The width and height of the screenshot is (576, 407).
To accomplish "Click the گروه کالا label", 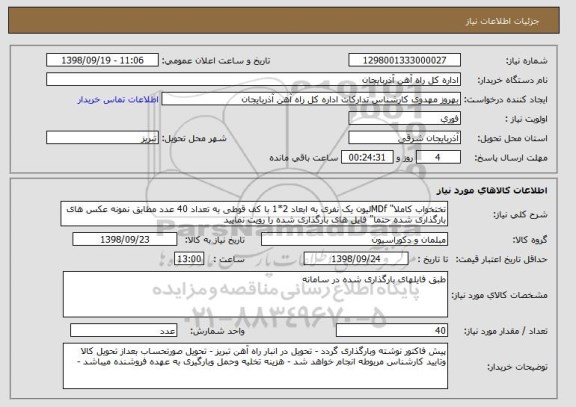I will click(530, 240).
